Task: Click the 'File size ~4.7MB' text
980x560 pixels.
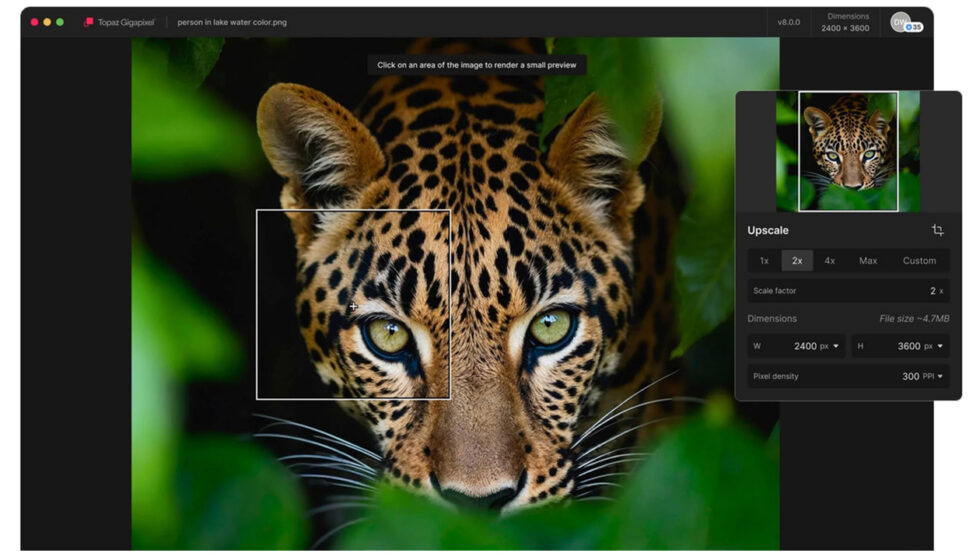Action: point(914,319)
